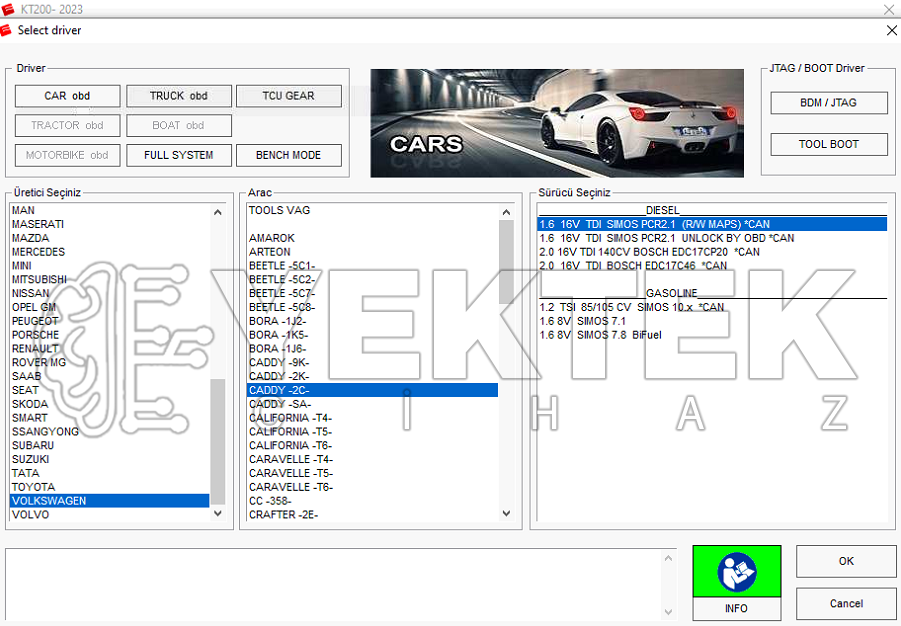Click the manufacturer list scrollbar thumb
This screenshot has height=626, width=901.
point(218,441)
